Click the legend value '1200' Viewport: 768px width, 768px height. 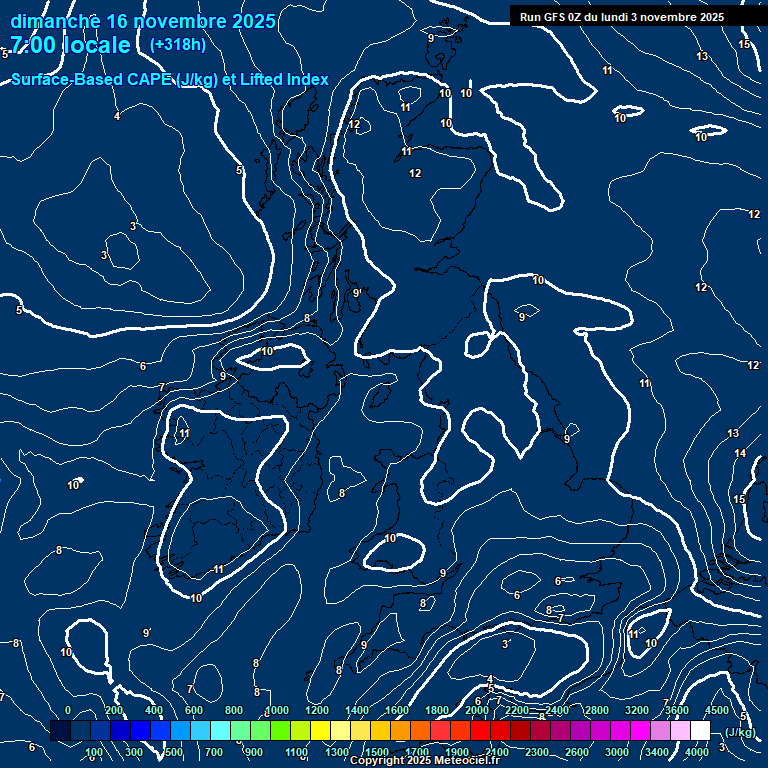pos(317,710)
